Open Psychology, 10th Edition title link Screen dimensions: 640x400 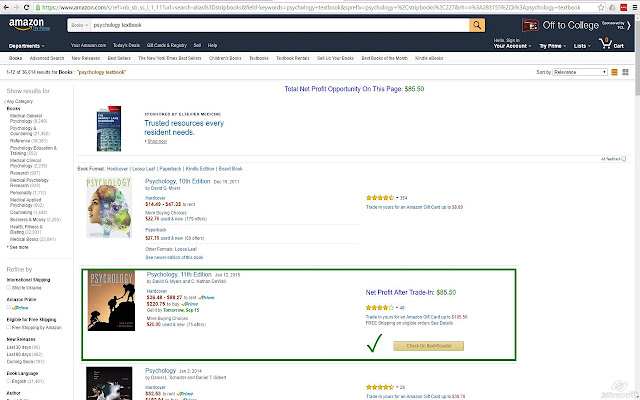(178, 181)
